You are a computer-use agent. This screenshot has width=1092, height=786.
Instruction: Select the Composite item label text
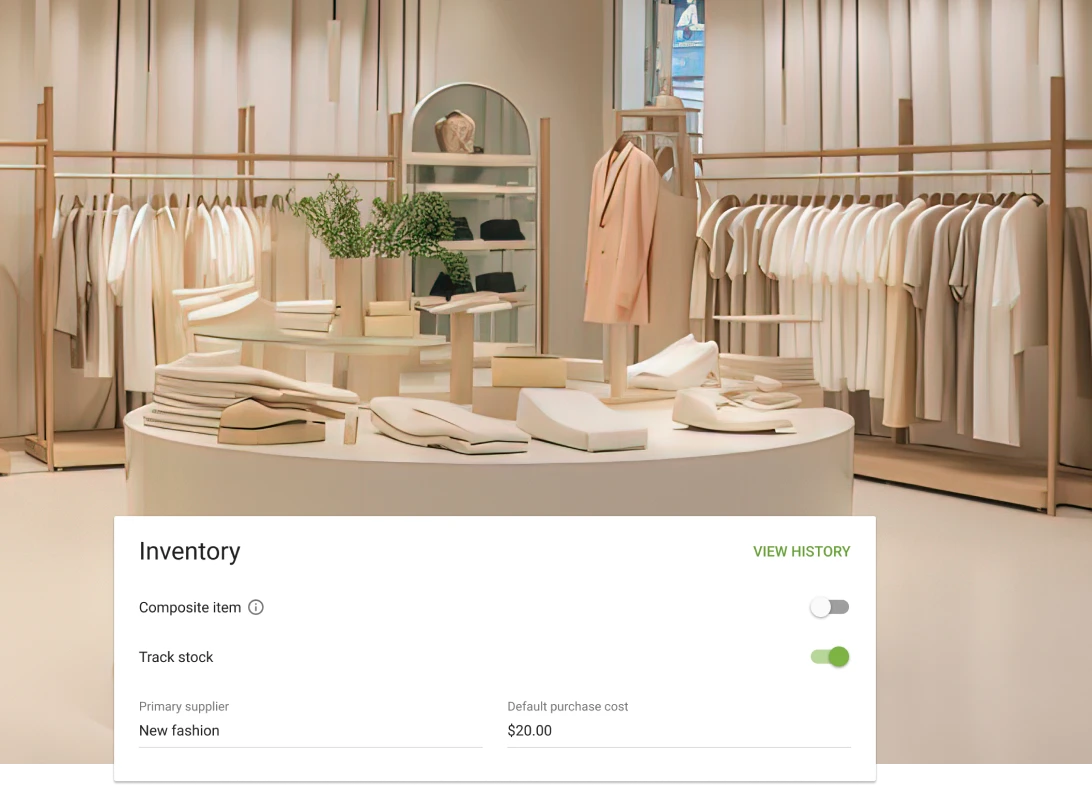pyautogui.click(x=189, y=607)
